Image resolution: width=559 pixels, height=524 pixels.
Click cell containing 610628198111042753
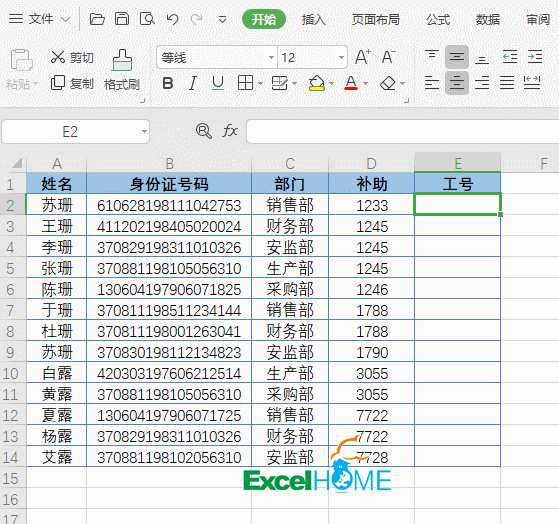[x=169, y=205]
